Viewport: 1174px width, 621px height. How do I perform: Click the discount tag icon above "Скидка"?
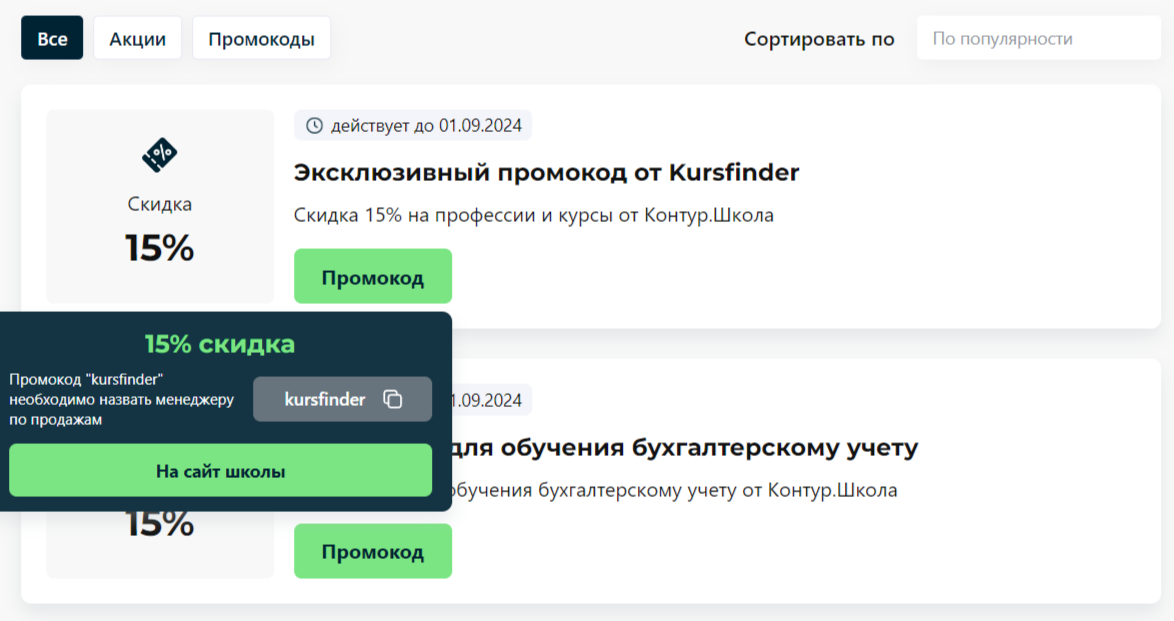click(x=159, y=155)
